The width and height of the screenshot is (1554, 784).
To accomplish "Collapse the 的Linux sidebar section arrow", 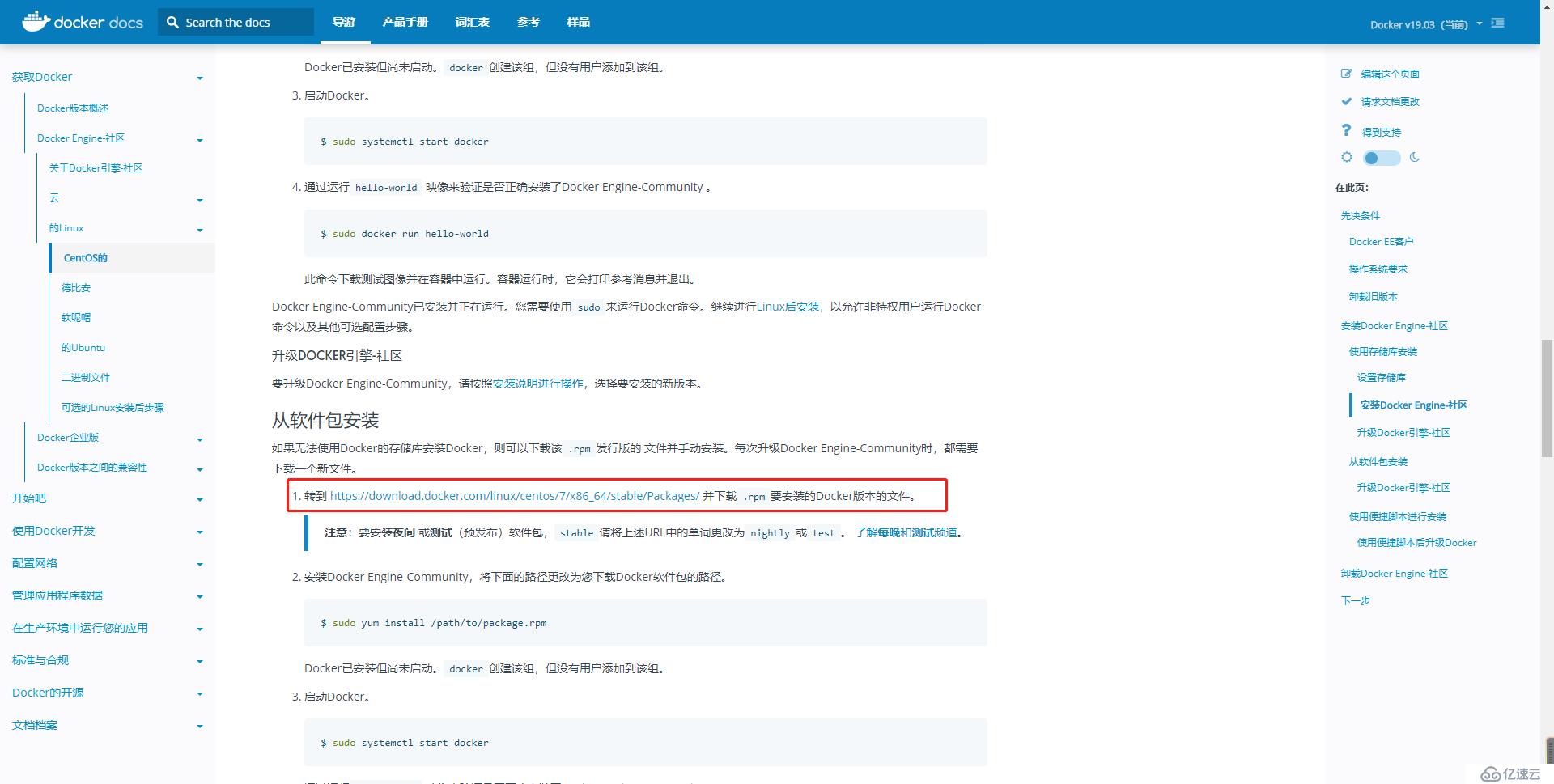I will click(x=200, y=230).
